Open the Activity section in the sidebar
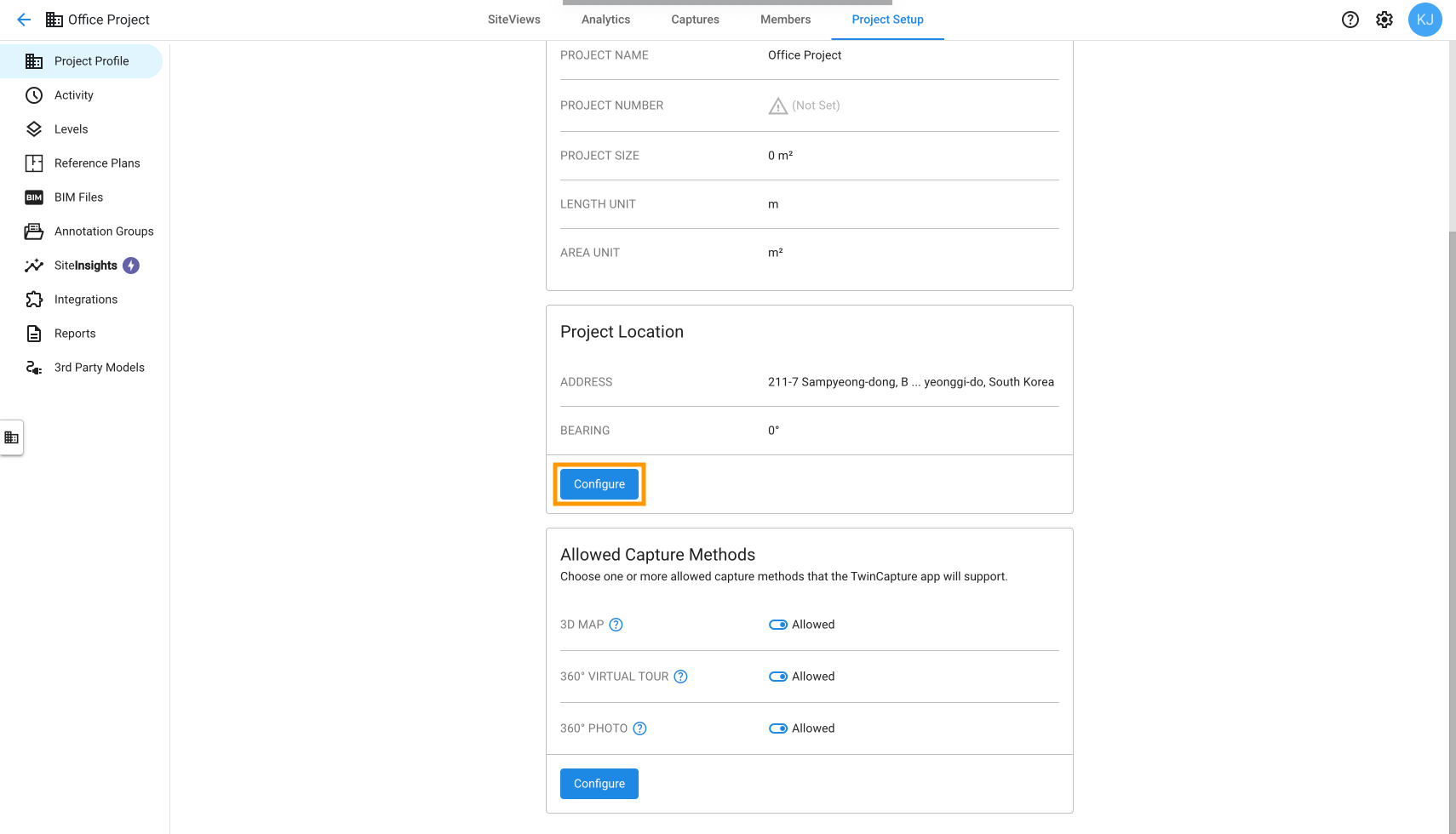This screenshot has height=834, width=1456. coord(73,94)
